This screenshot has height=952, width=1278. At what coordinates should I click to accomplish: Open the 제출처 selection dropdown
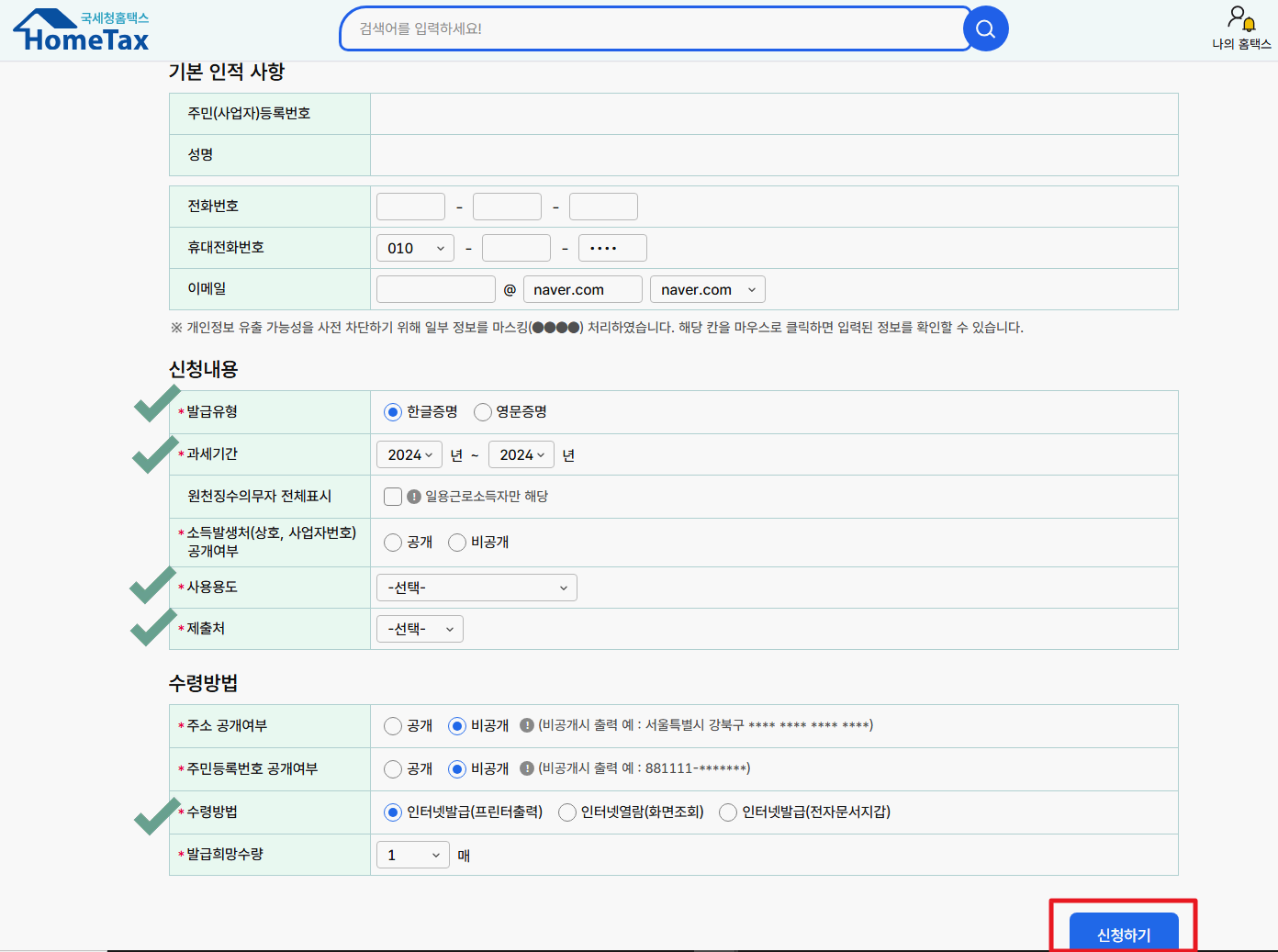point(419,628)
